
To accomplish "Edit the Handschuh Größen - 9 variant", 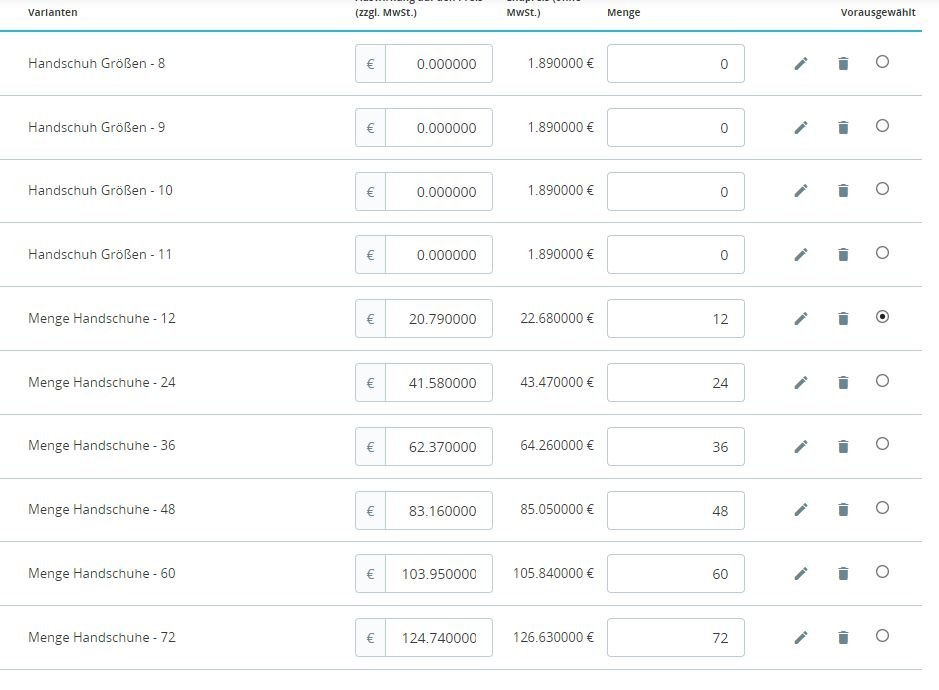I will pos(801,128).
